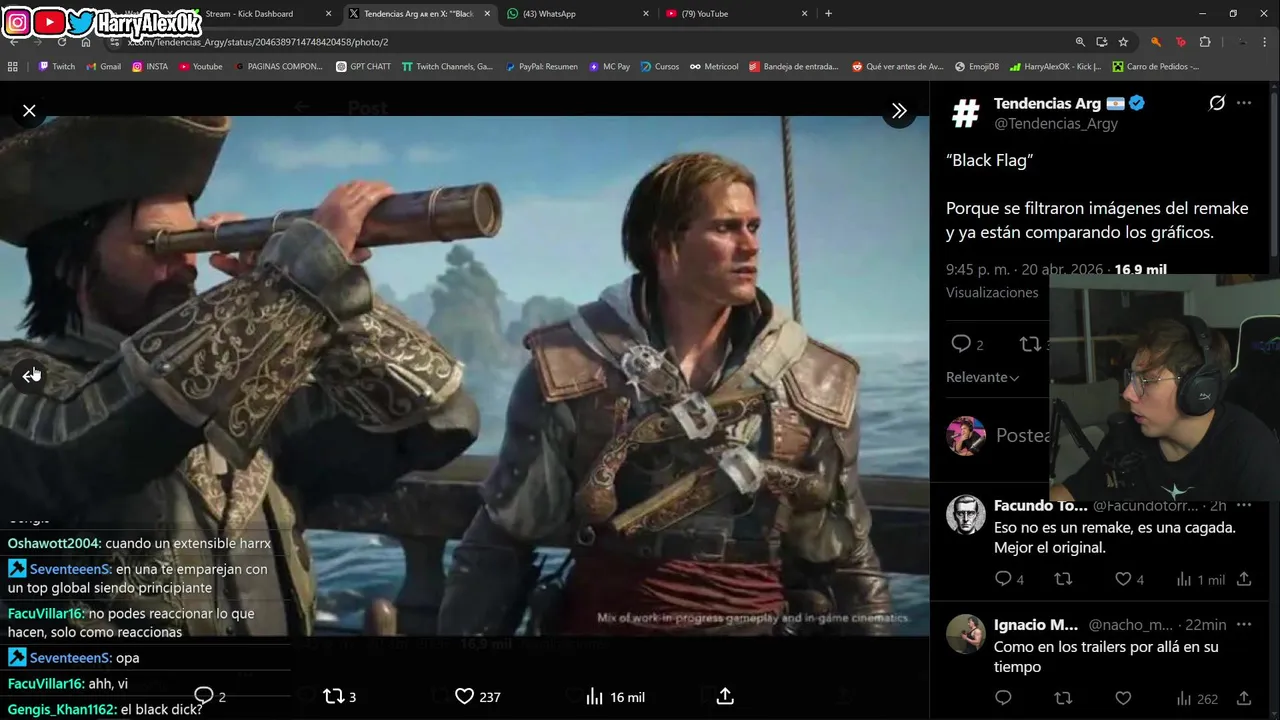
Task: Open the Twitch bookmark
Action: pos(56,67)
